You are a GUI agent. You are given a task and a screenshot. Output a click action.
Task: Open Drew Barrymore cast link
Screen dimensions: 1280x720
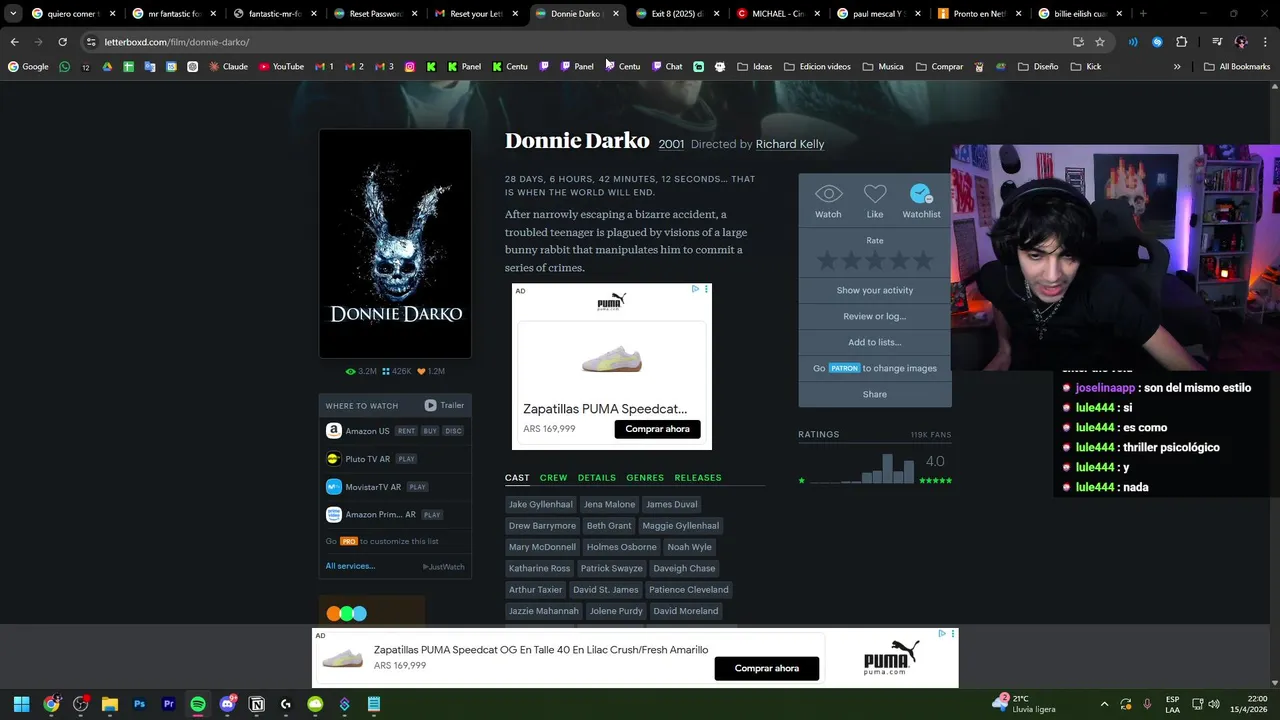(x=542, y=526)
